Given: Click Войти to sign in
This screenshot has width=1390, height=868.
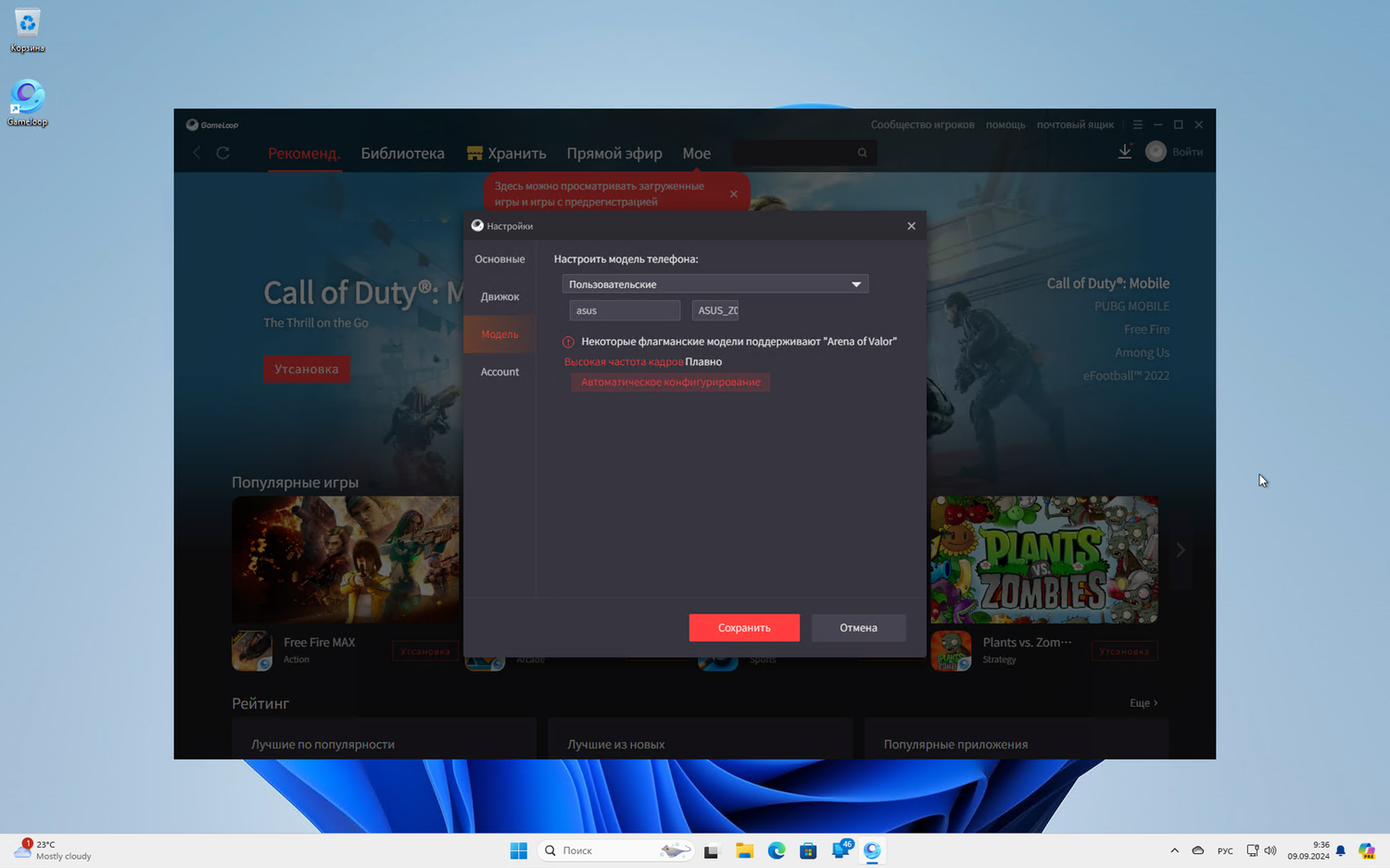Looking at the screenshot, I should click(x=1187, y=152).
